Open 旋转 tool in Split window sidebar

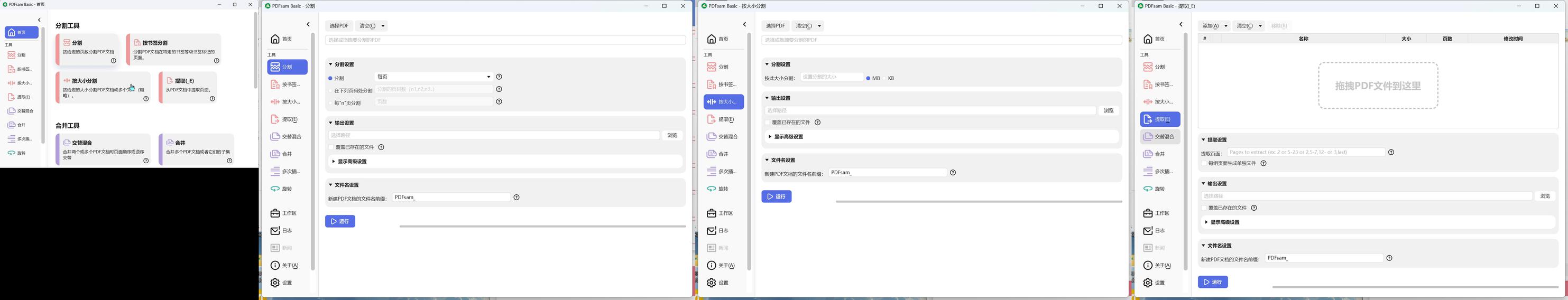point(287,189)
